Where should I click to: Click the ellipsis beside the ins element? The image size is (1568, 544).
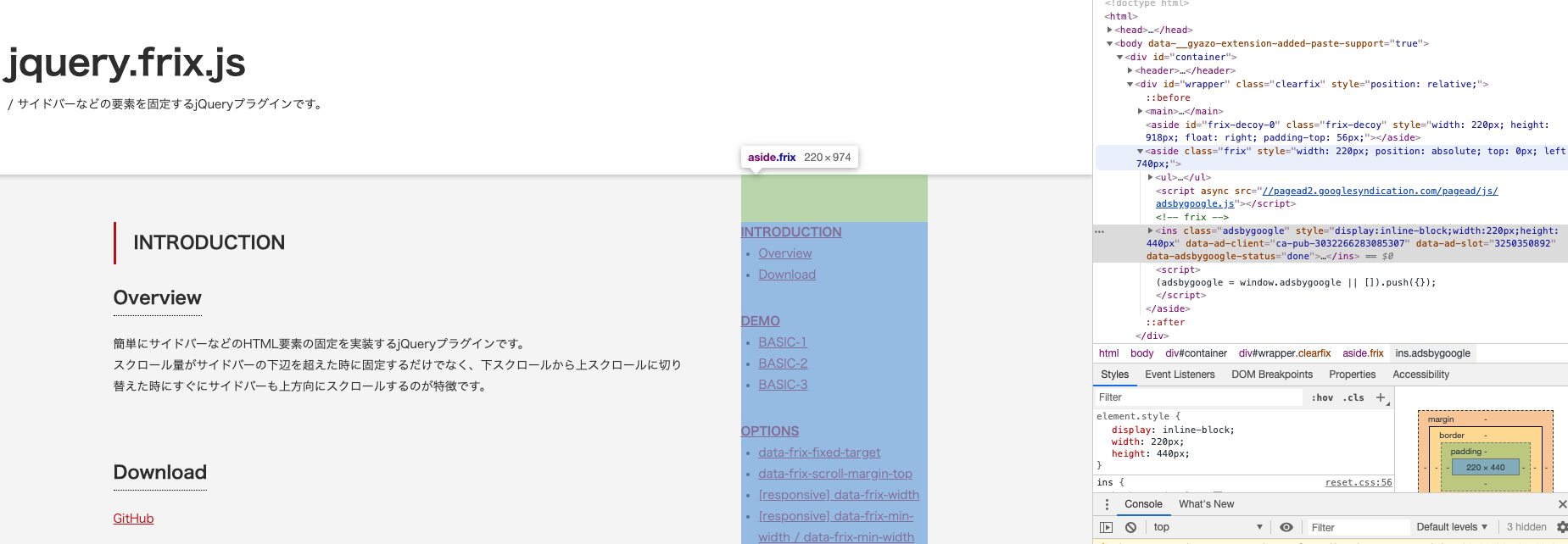[1100, 231]
